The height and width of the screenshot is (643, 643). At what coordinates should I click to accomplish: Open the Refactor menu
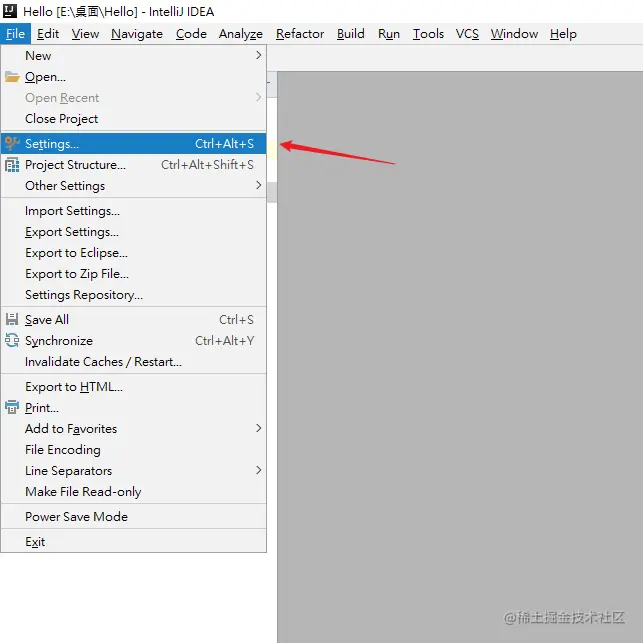[300, 34]
